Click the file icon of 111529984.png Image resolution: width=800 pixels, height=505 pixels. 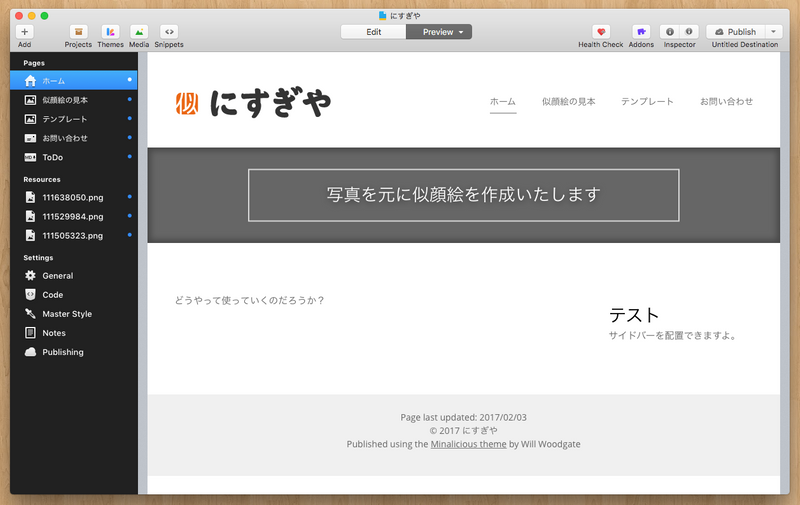tap(31, 216)
